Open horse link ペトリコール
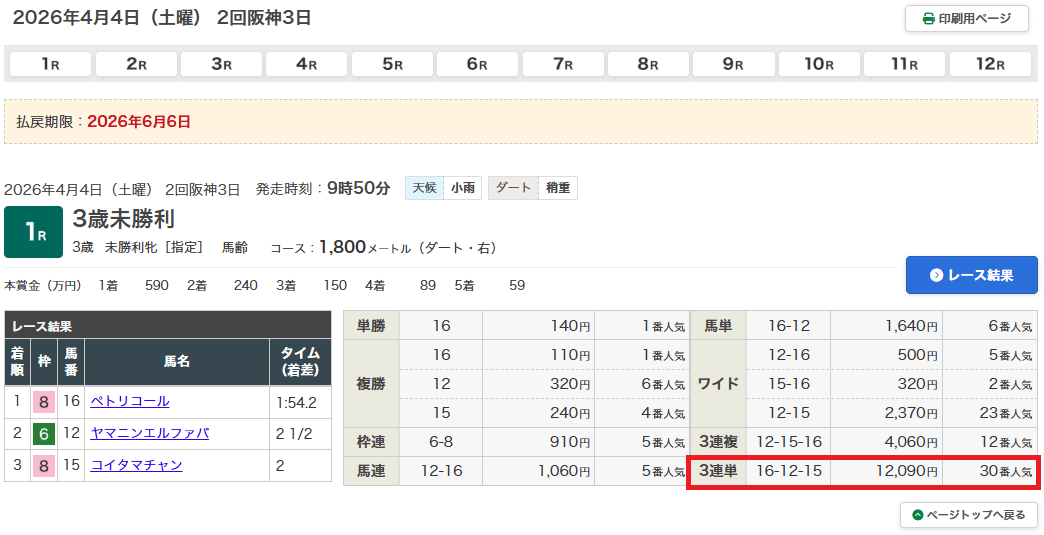Viewport: 1044px width, 535px height. coord(129,401)
